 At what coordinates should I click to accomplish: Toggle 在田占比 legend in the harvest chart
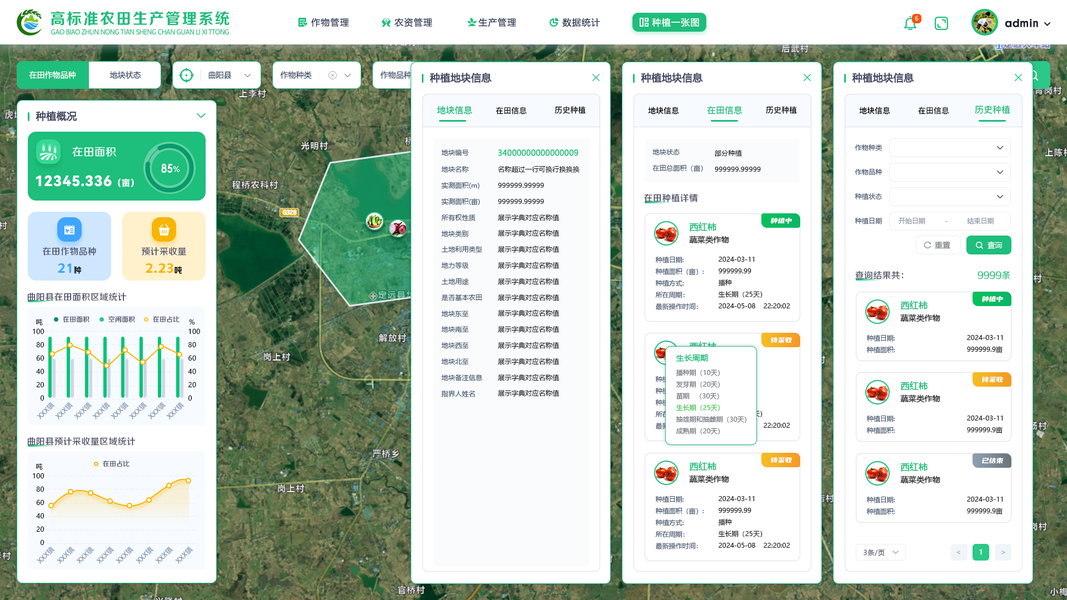tap(112, 464)
